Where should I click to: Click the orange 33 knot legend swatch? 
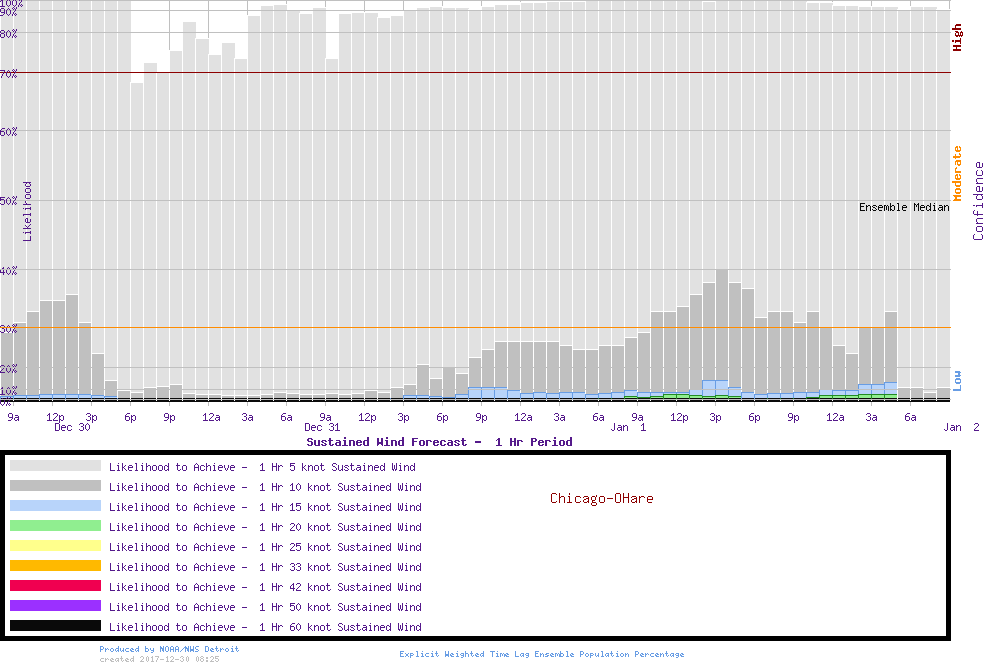coord(55,566)
